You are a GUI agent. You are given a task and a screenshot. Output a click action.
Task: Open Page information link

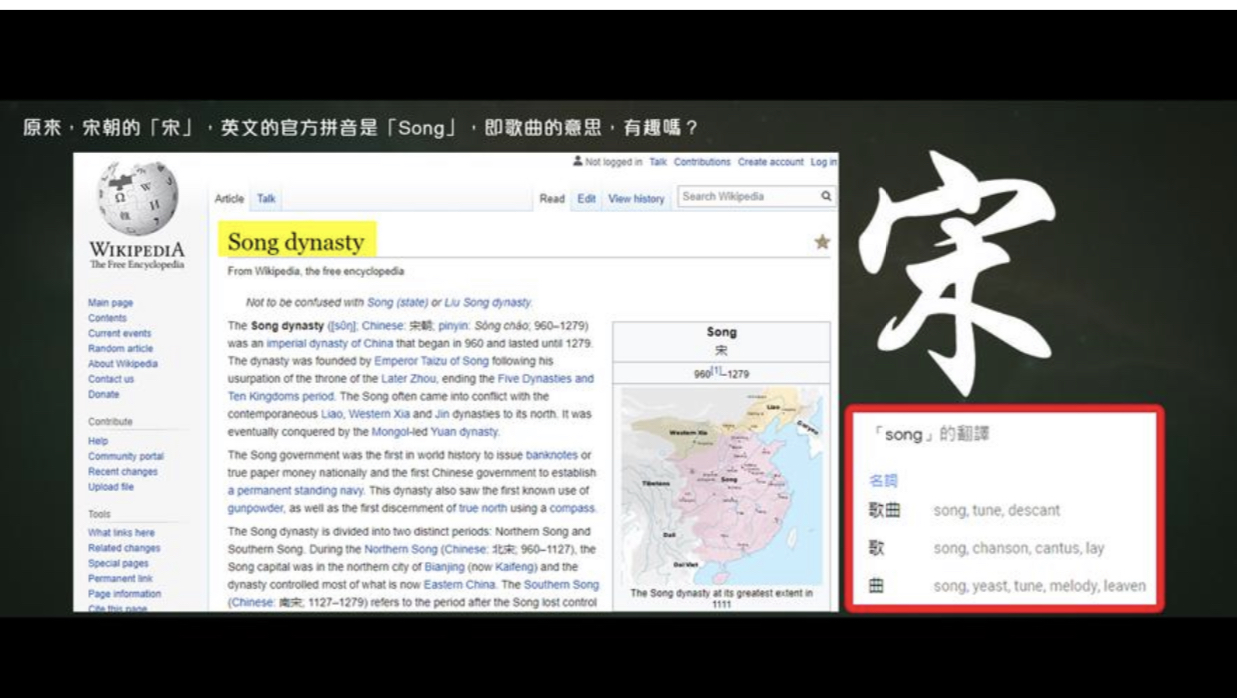pyautogui.click(x=123, y=593)
